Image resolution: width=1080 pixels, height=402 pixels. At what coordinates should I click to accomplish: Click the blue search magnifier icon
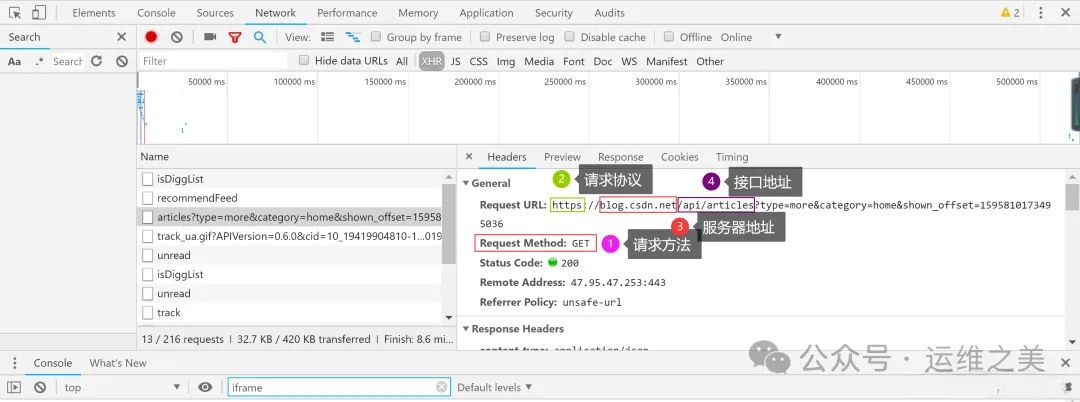click(x=260, y=37)
